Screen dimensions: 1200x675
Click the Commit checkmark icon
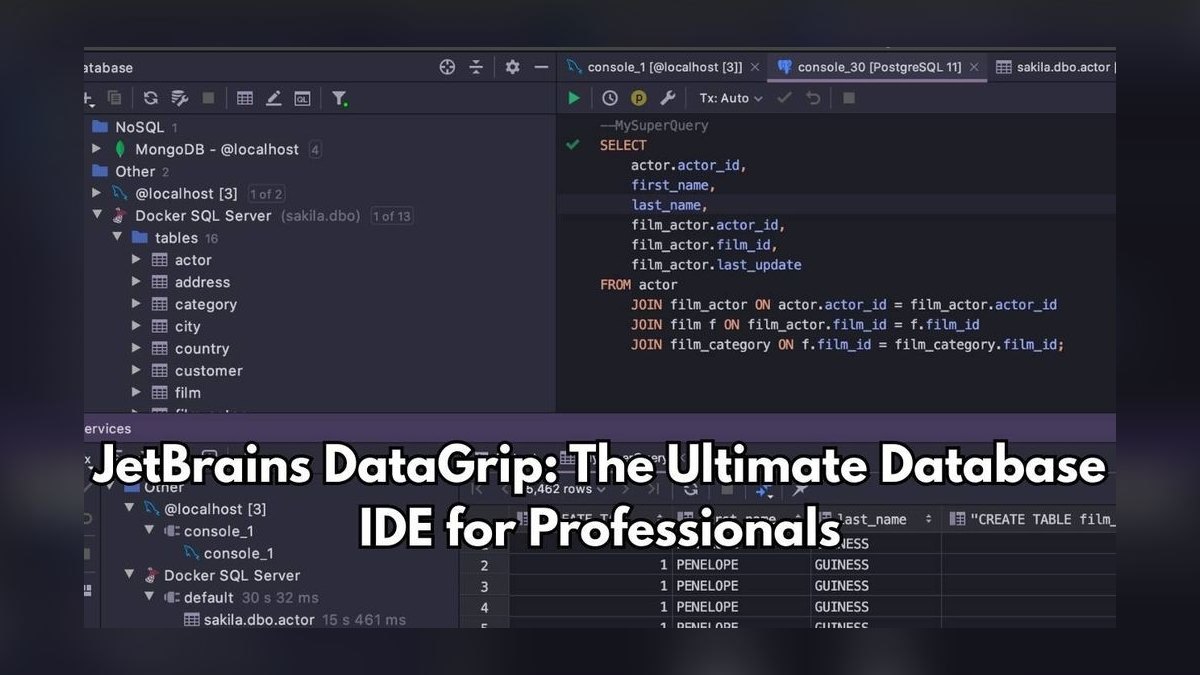point(784,98)
